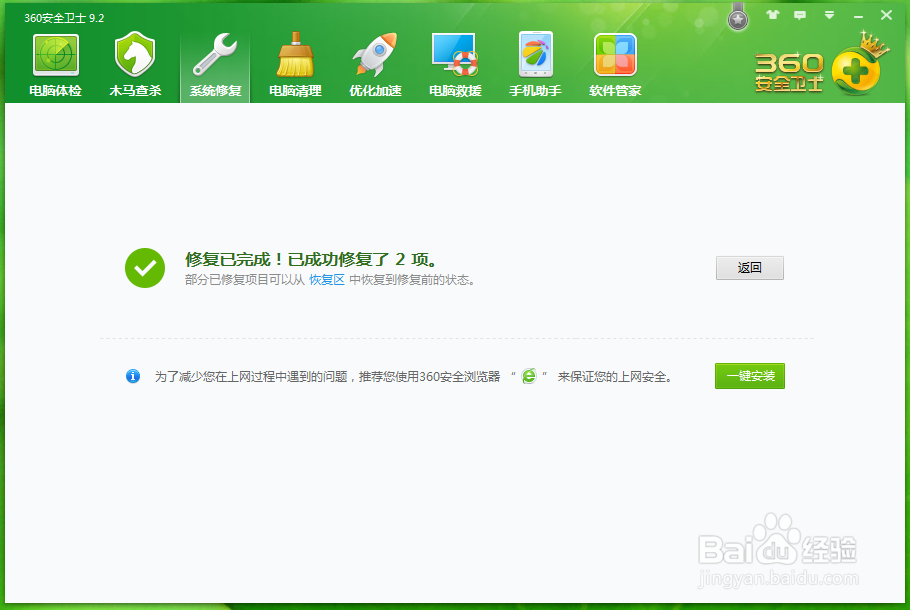This screenshot has height=610, width=910.
Task: Launch 优化加速 speed optimization
Action: (374, 62)
